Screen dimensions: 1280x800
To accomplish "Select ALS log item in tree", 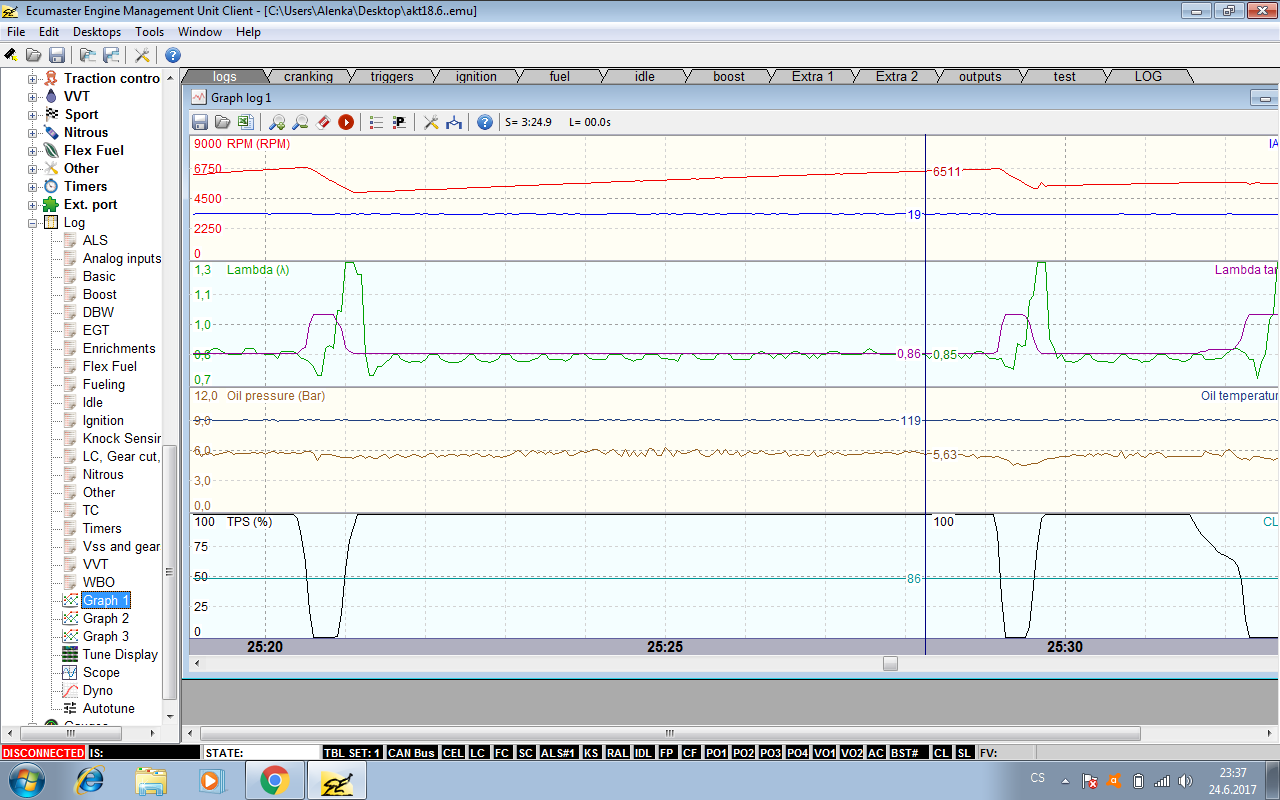I will coord(95,240).
